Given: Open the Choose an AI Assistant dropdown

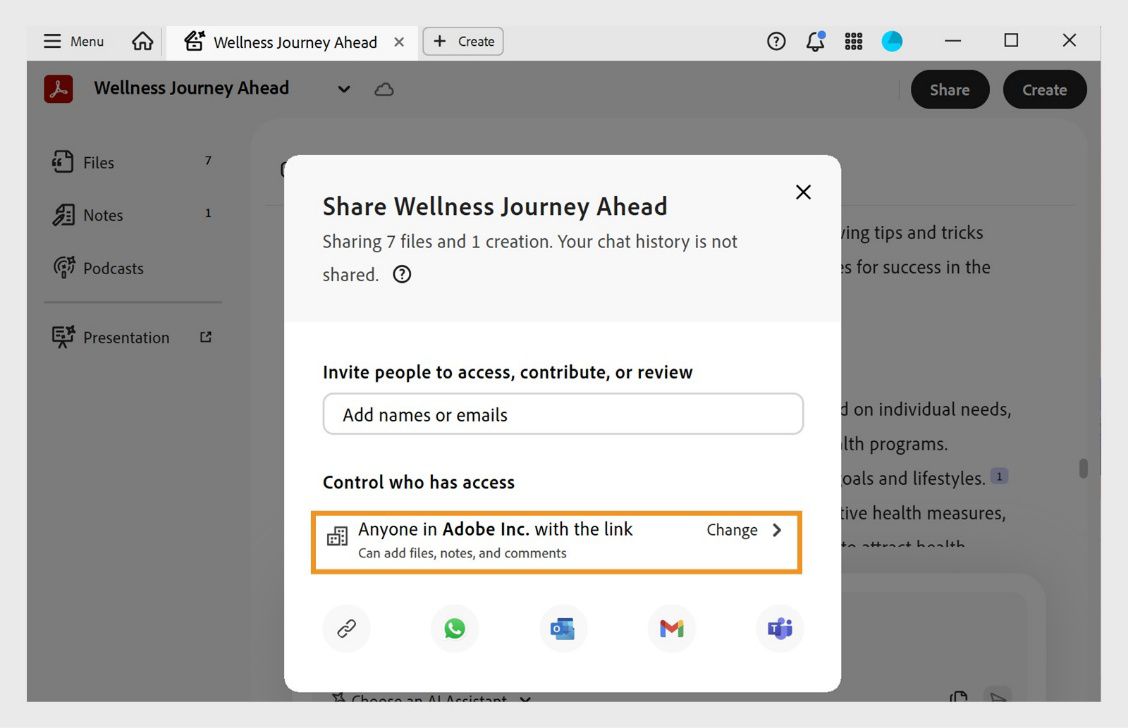Looking at the screenshot, I should point(432,700).
